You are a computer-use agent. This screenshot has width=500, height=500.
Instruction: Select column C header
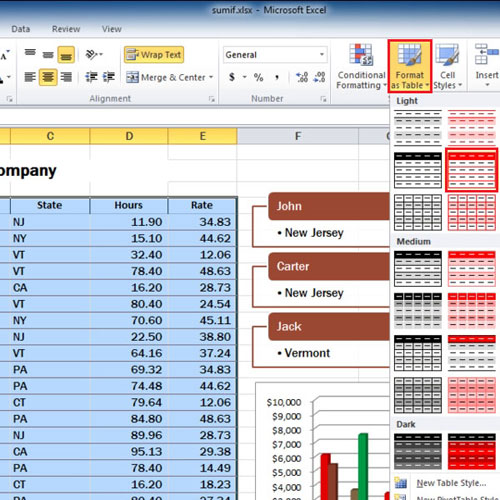pyautogui.click(x=50, y=136)
